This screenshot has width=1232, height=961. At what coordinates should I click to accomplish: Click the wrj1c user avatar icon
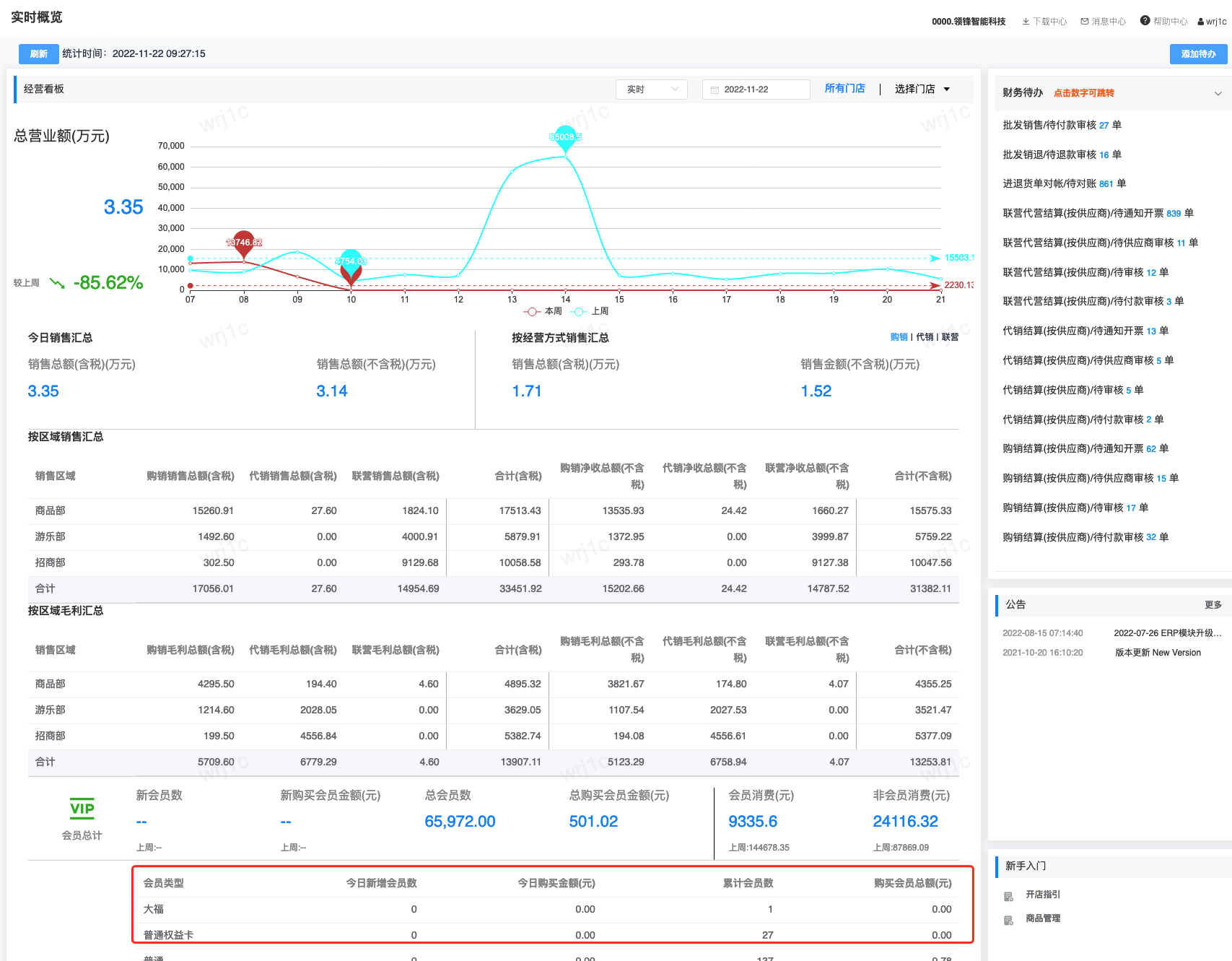pos(1201,22)
